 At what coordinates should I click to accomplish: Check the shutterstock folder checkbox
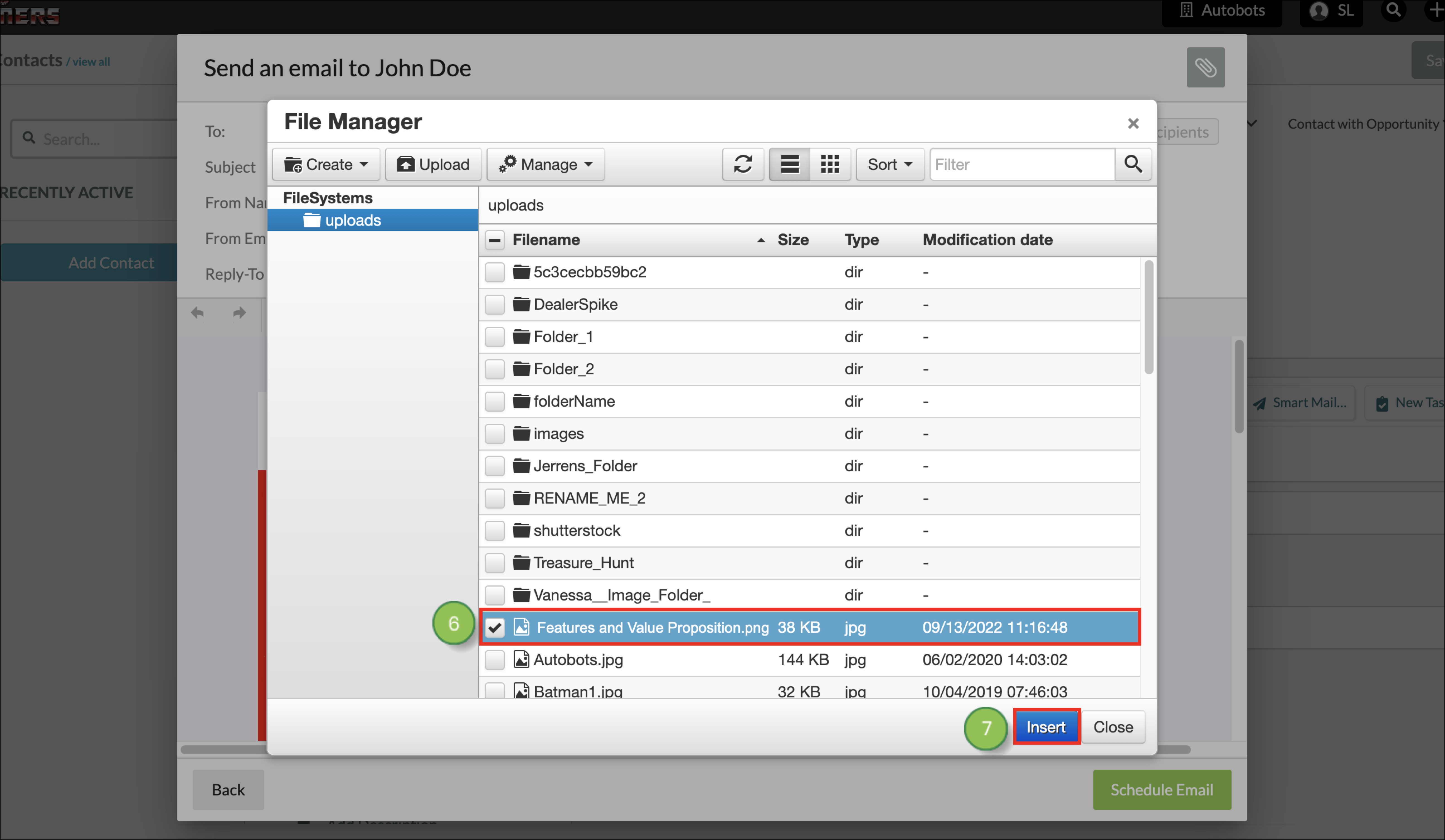[x=495, y=531]
